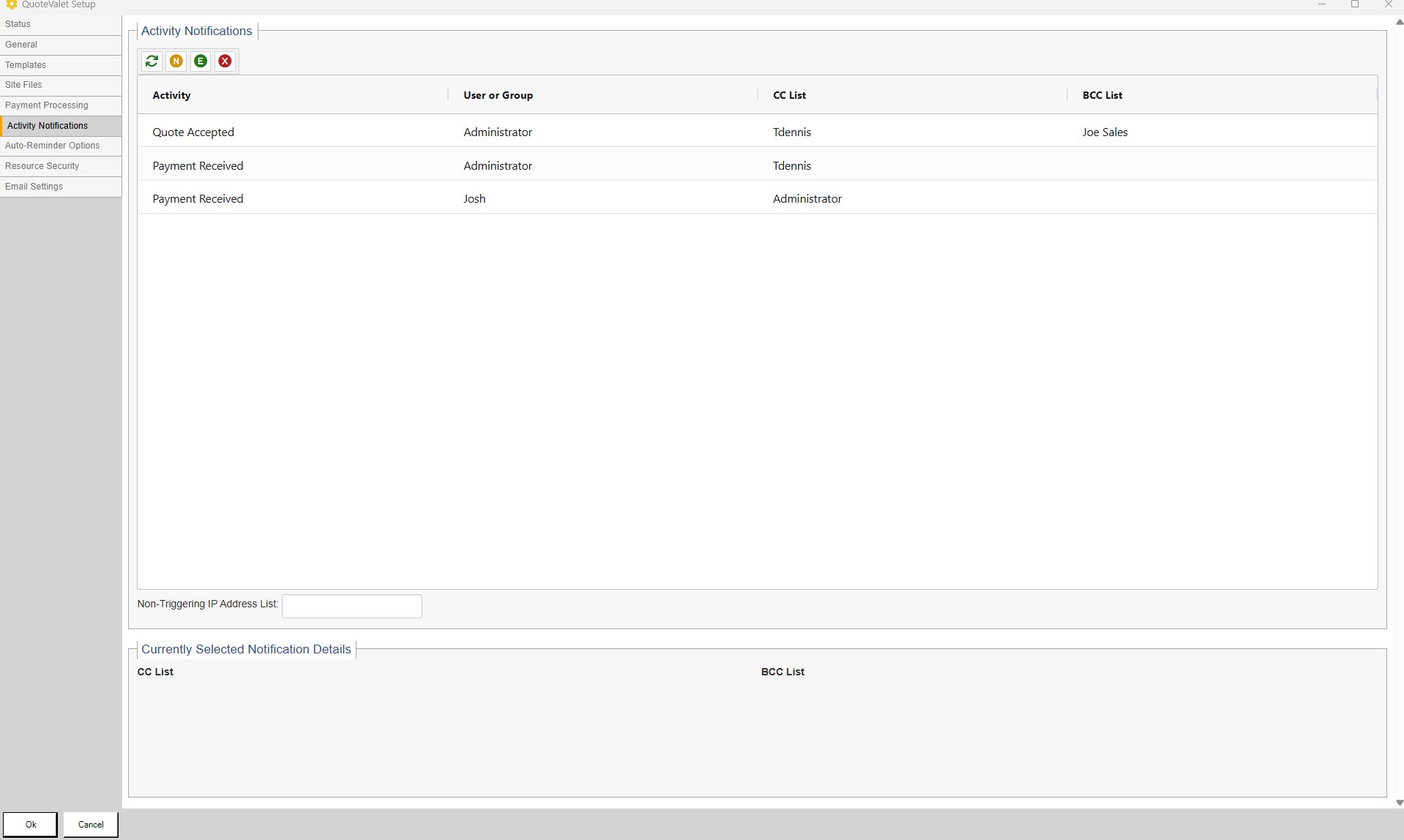
Task: Click the red X delete notification icon
Action: pos(225,61)
